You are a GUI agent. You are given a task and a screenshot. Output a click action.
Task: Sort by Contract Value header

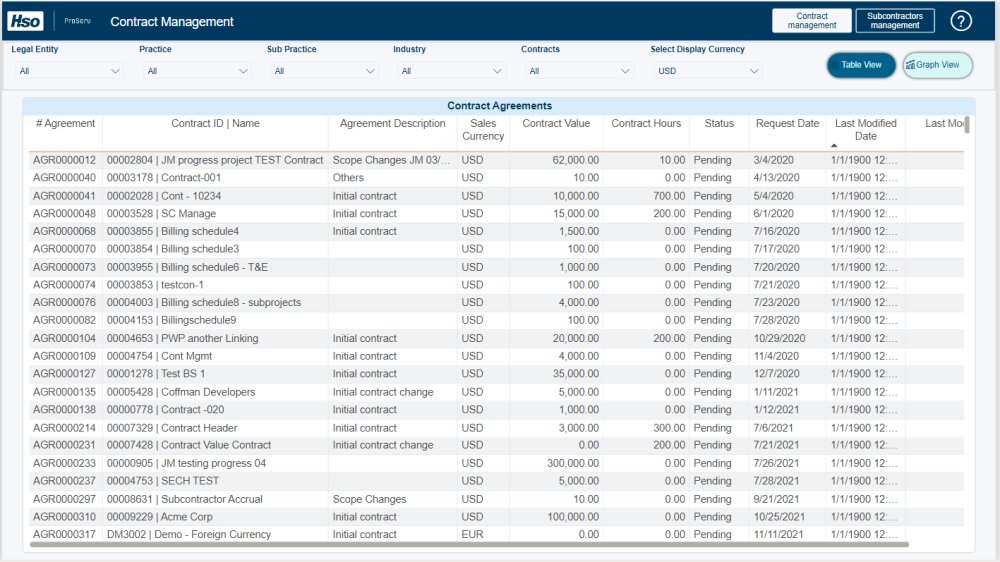pyautogui.click(x=556, y=124)
